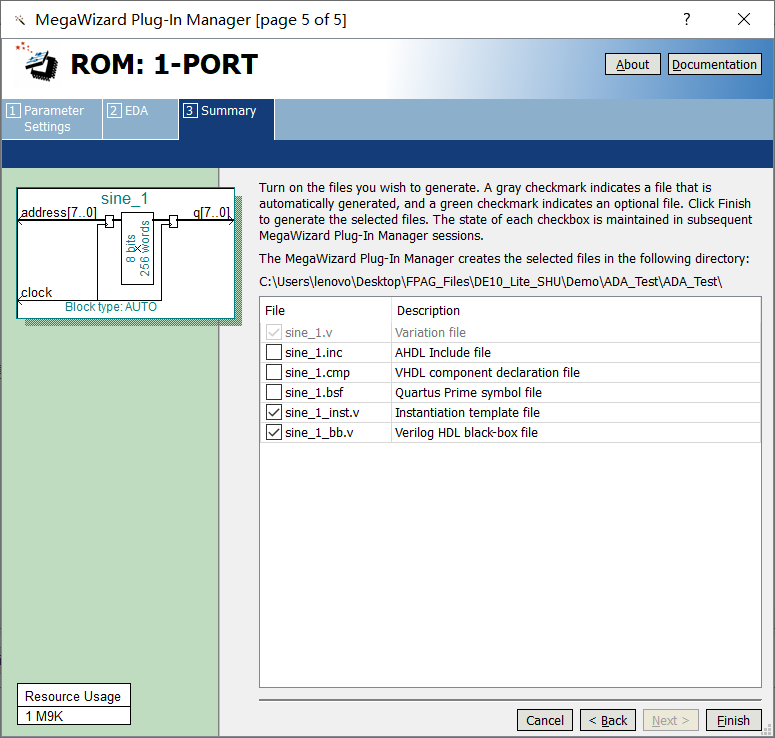The height and width of the screenshot is (738, 775).
Task: Click the Cancel button
Action: pyautogui.click(x=545, y=720)
